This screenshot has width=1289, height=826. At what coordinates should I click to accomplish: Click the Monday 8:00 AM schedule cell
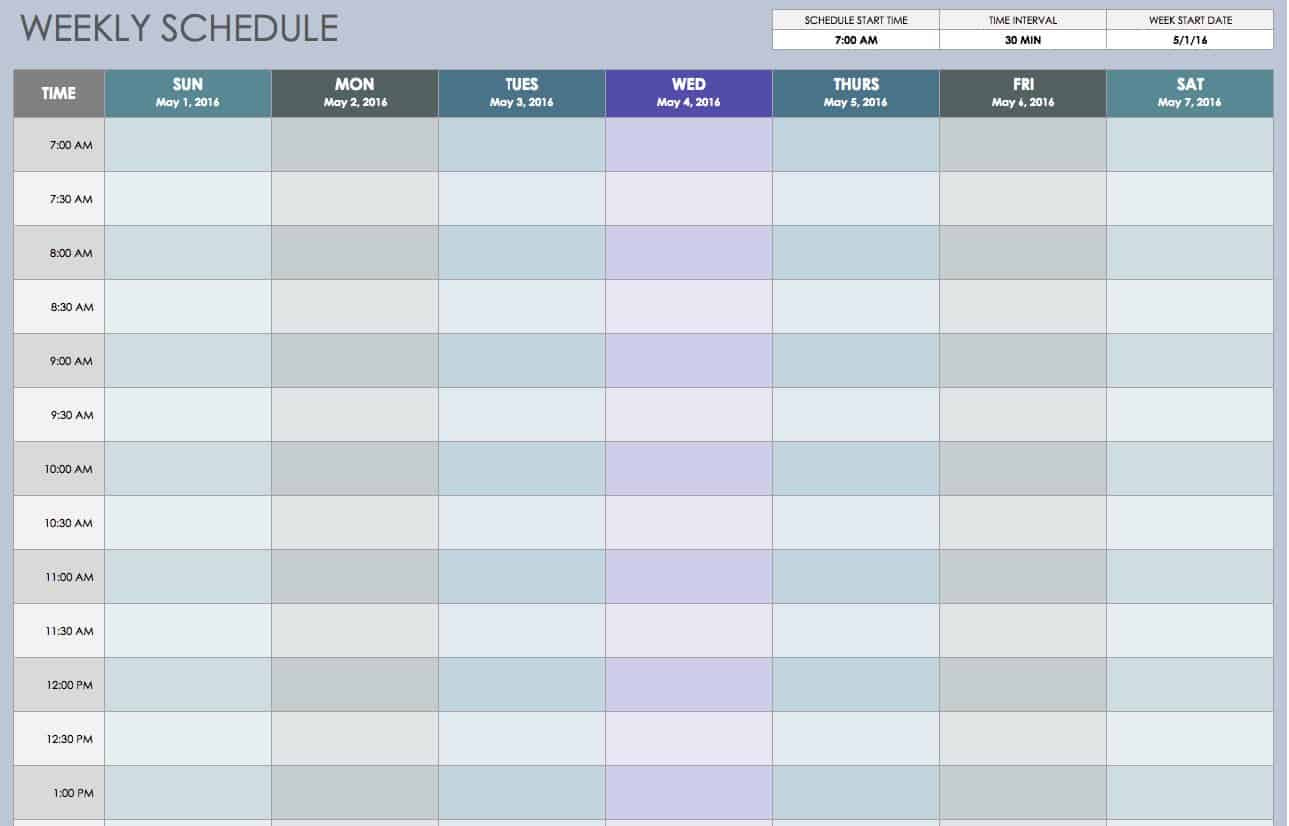(x=354, y=253)
